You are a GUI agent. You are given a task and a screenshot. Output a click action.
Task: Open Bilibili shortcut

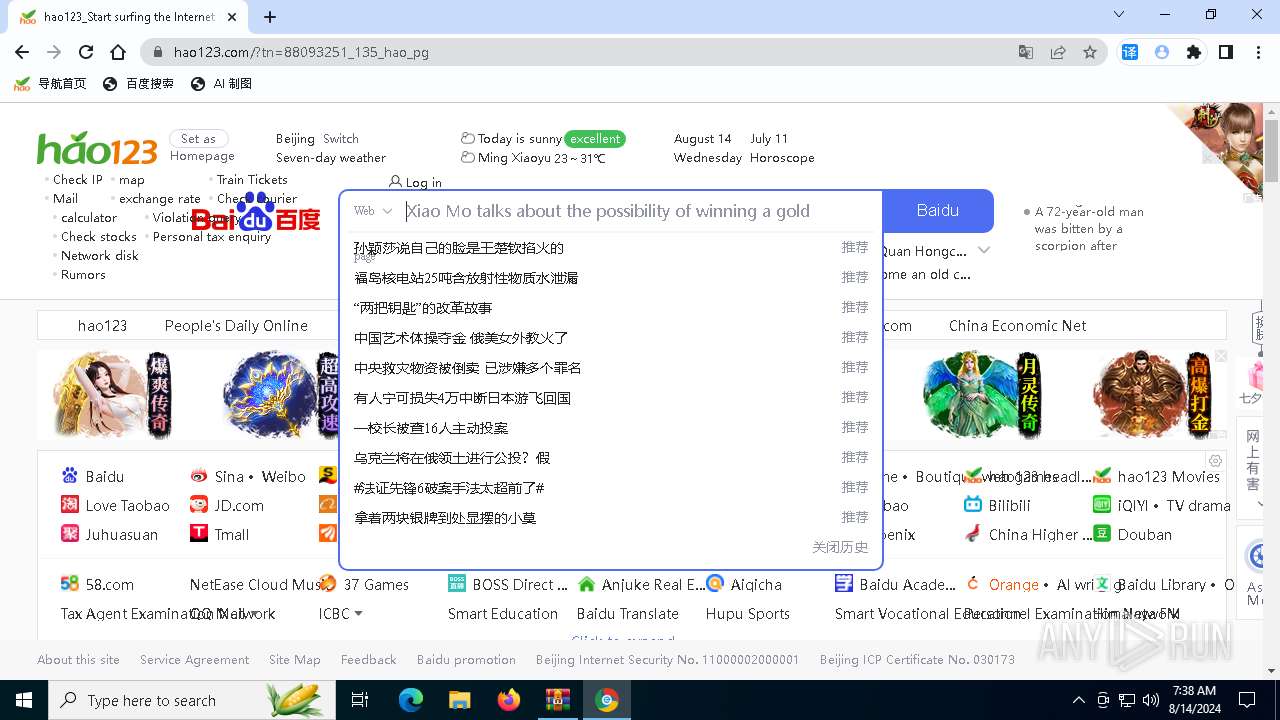pyautogui.click(x=997, y=505)
